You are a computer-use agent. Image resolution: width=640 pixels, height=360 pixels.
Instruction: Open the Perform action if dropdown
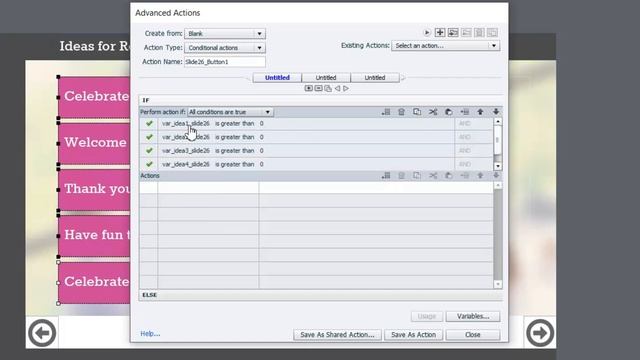point(230,112)
